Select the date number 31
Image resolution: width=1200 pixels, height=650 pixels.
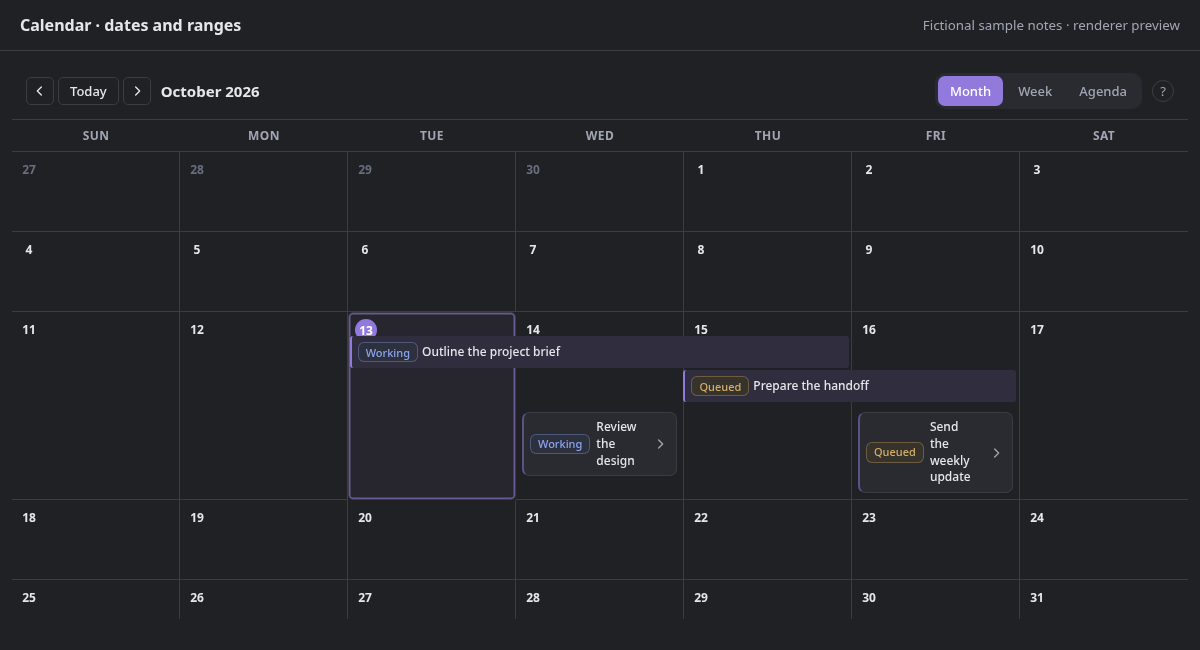point(1037,598)
